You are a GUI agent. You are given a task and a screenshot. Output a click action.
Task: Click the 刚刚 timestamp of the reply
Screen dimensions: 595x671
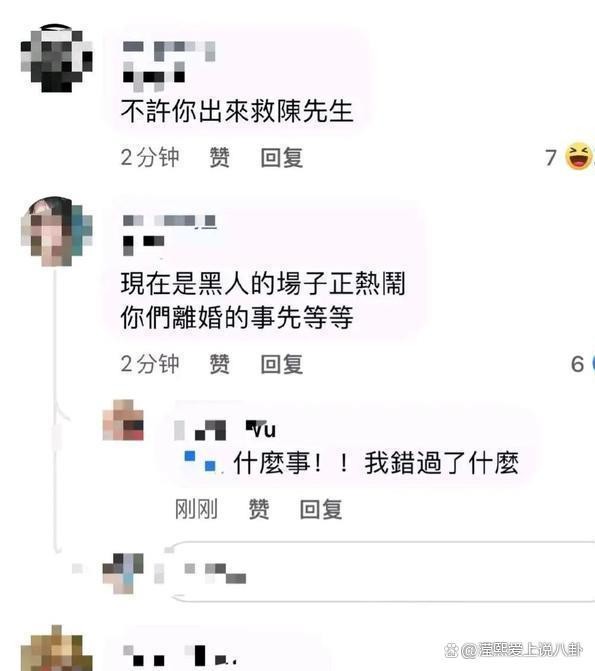tap(196, 509)
